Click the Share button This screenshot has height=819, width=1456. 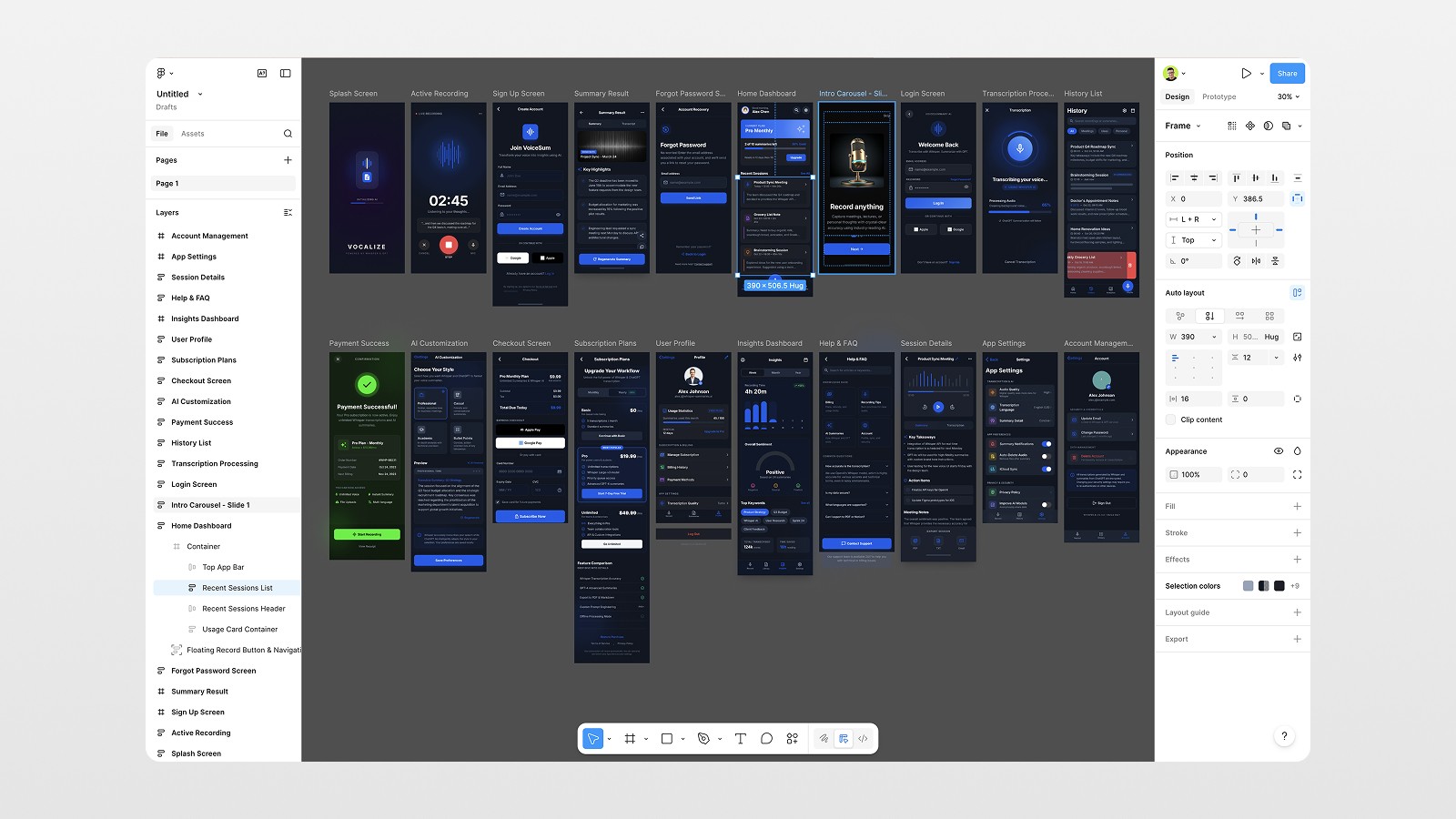[x=1287, y=73]
